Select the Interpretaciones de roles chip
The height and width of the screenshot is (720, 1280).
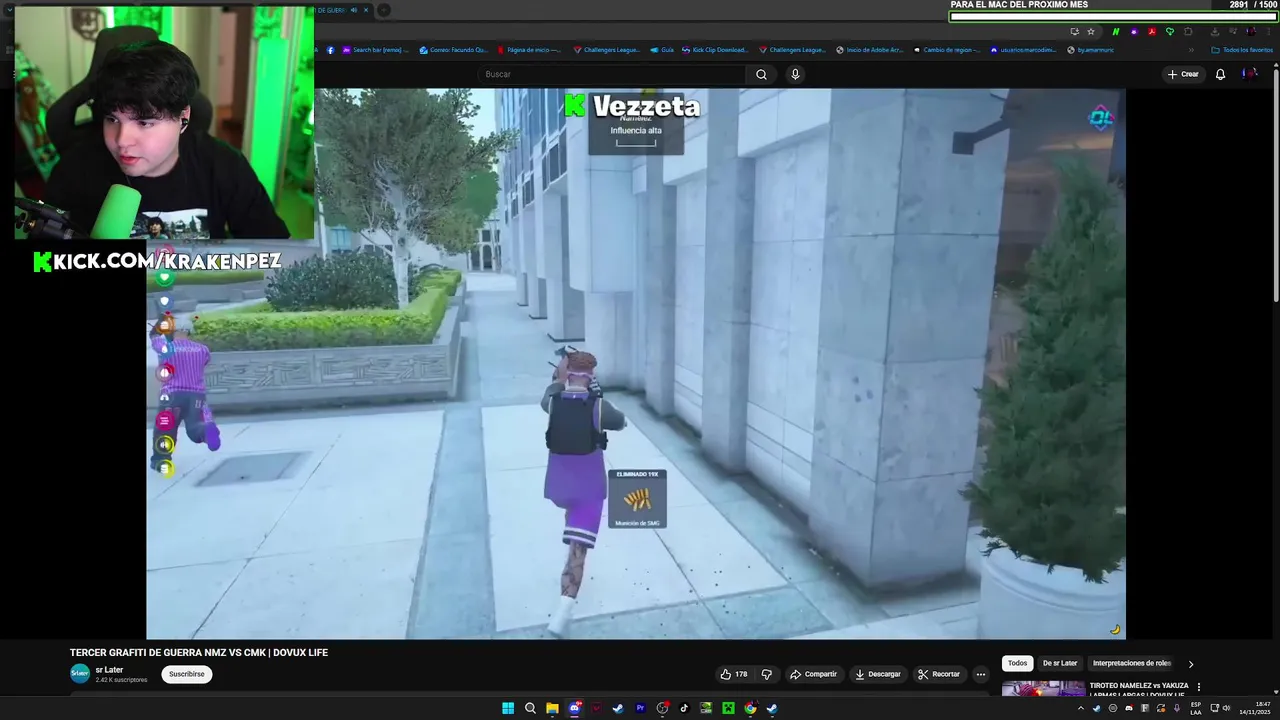(1132, 663)
